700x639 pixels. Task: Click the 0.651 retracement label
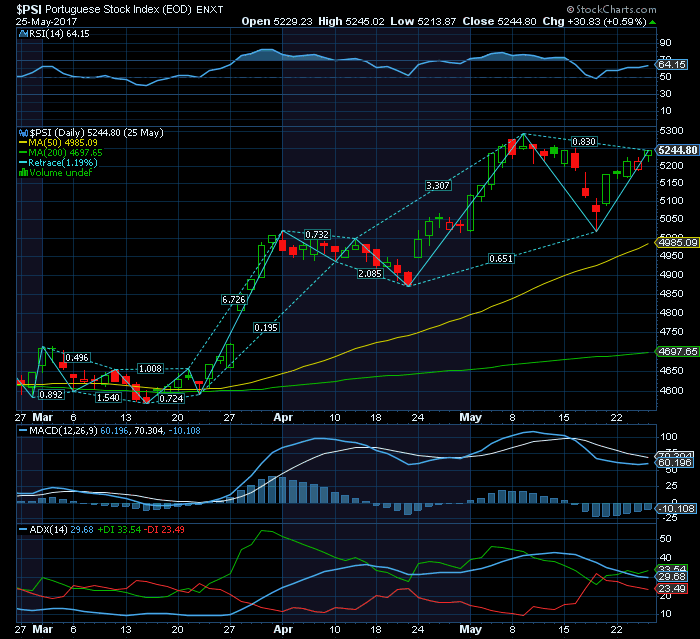click(501, 259)
